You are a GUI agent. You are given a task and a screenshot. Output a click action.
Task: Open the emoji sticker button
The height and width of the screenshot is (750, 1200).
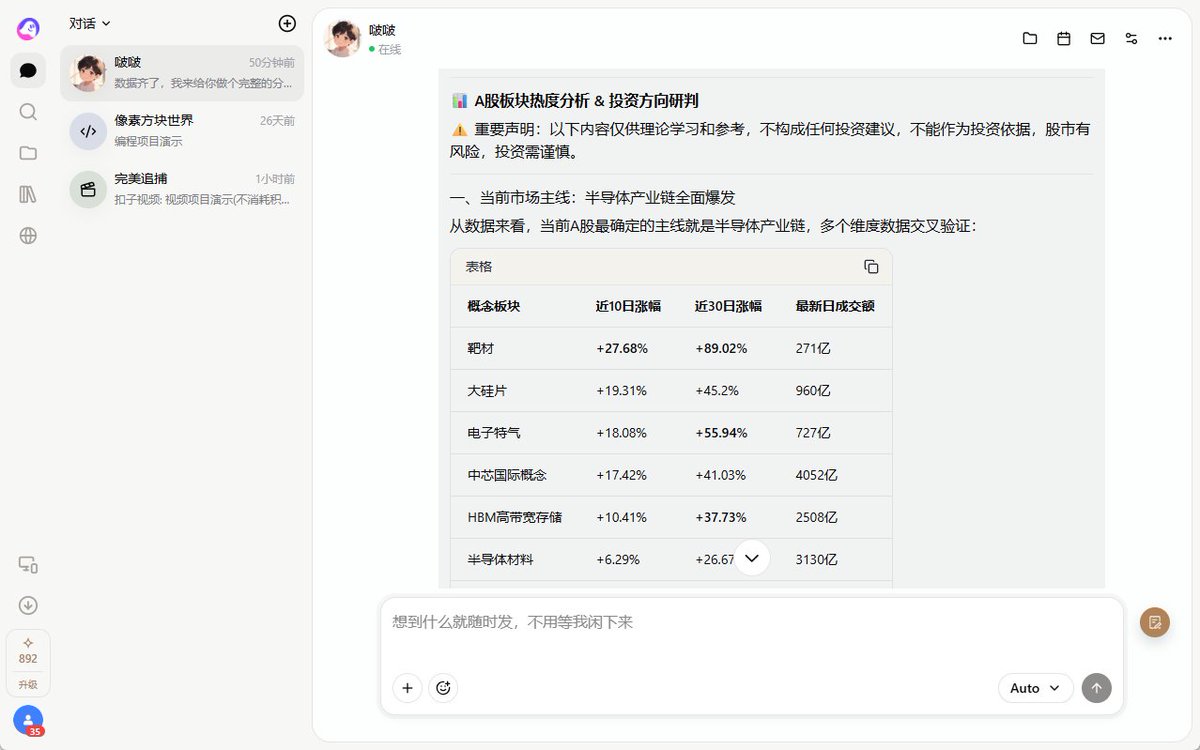pos(443,688)
